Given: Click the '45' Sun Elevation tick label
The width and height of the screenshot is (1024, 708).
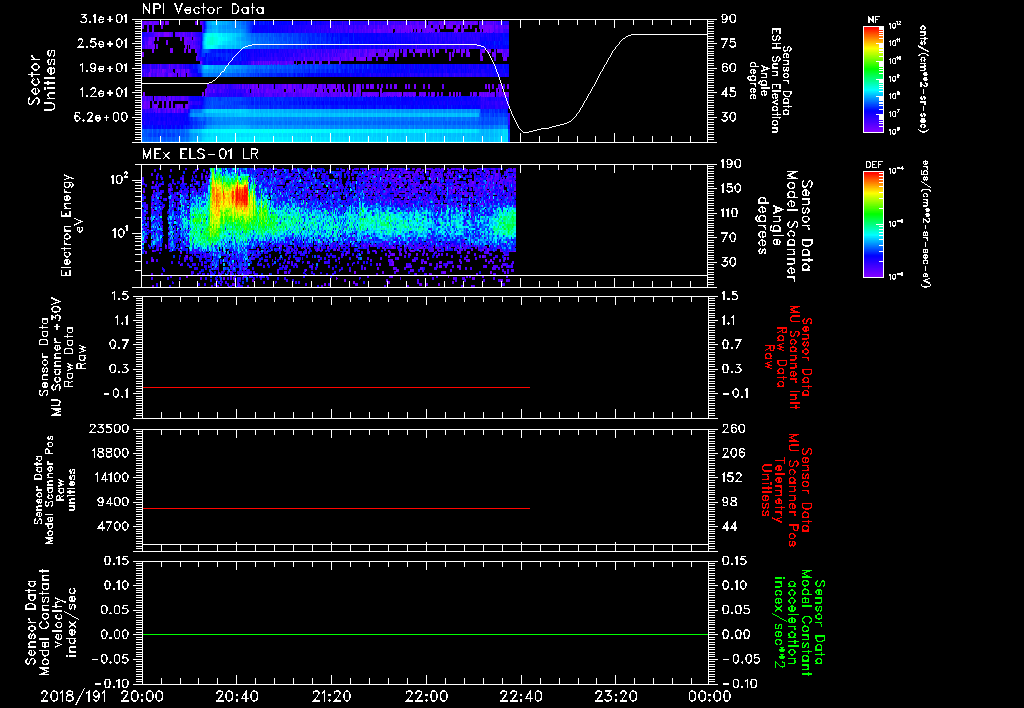Looking at the screenshot, I should coord(729,93).
